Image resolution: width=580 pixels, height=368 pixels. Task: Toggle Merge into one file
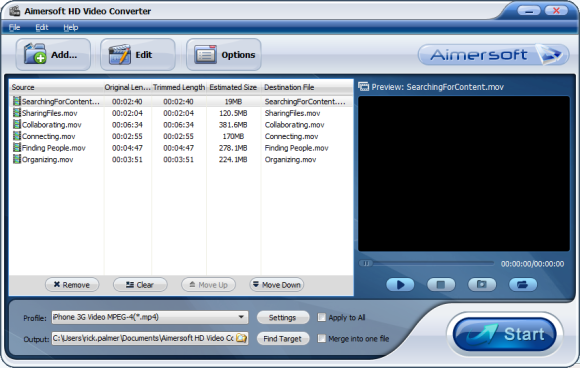tap(322, 338)
